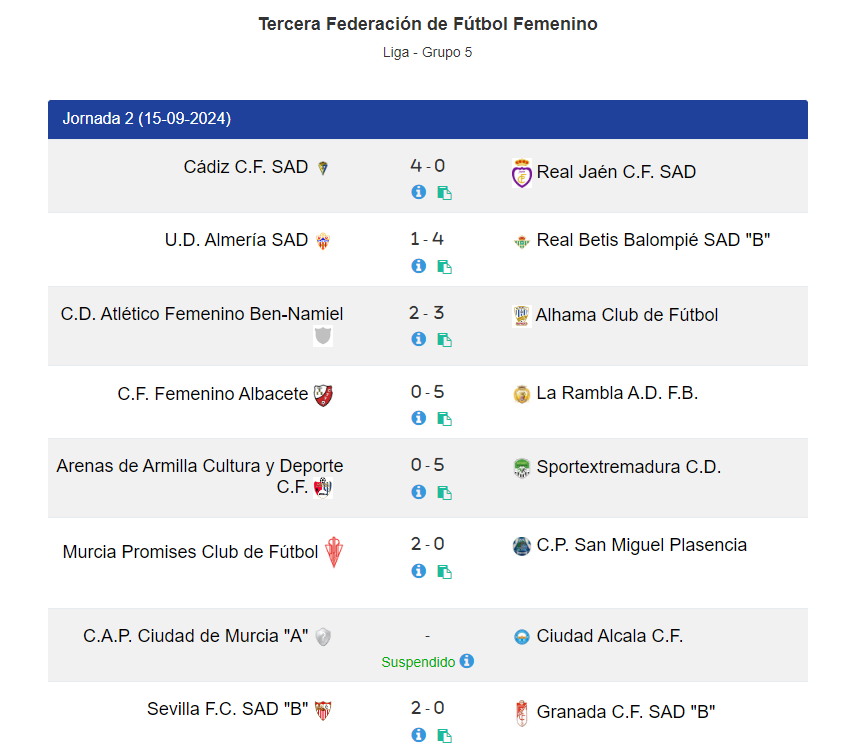Select La Rambla A.D. F.B. team name
Viewport: 843px width, 753px height.
(x=617, y=393)
